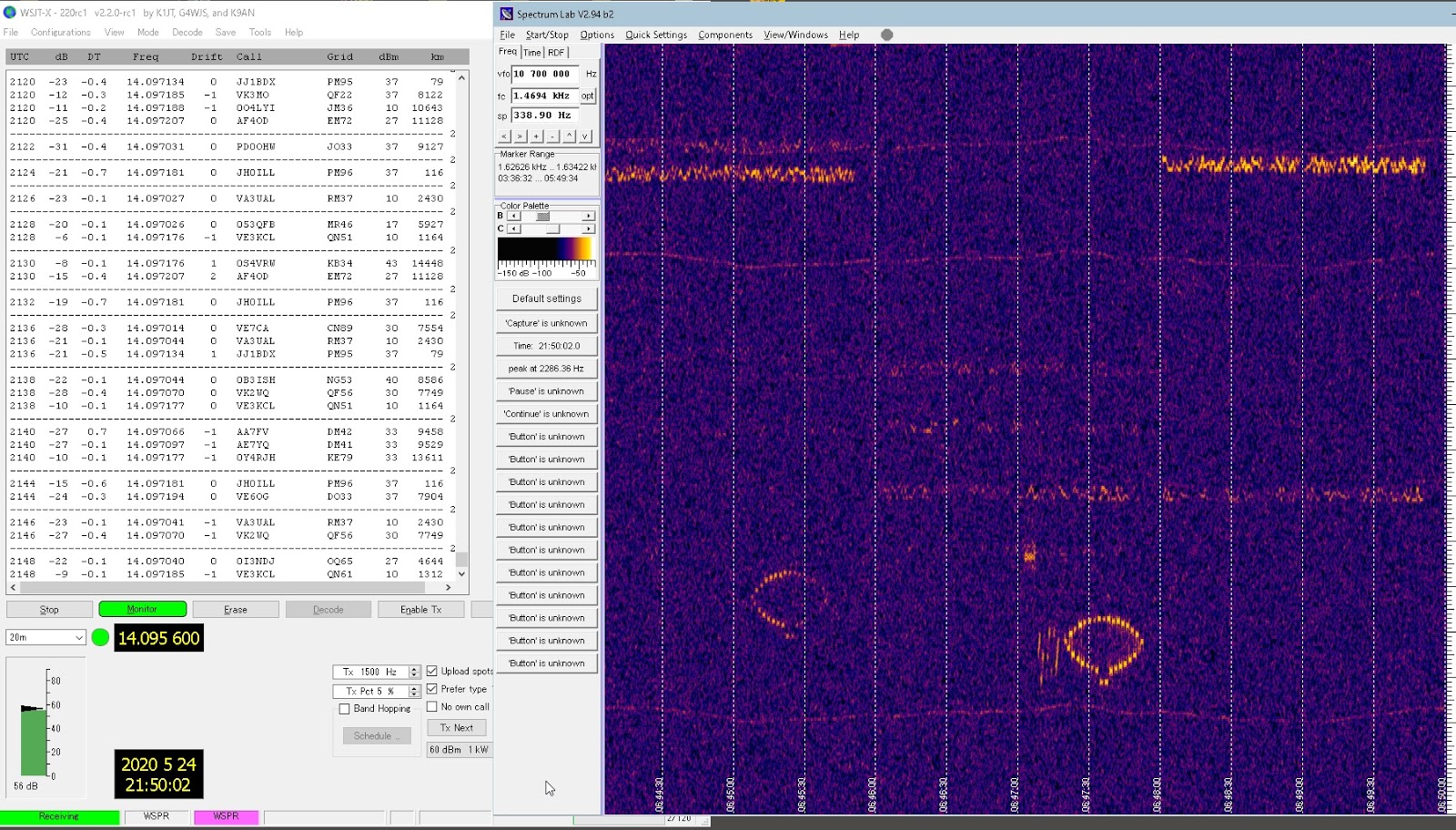Open Spectrum Lab Quick Settings menu
Viewport: 1456px width, 830px height.
pyautogui.click(x=656, y=35)
